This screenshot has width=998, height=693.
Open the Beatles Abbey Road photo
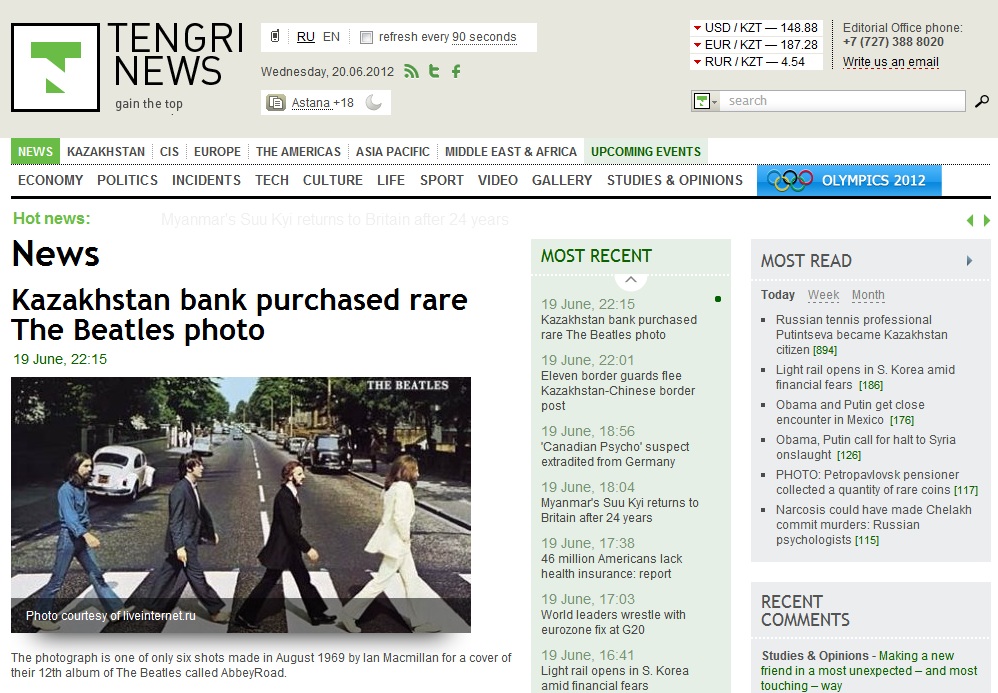click(241, 505)
